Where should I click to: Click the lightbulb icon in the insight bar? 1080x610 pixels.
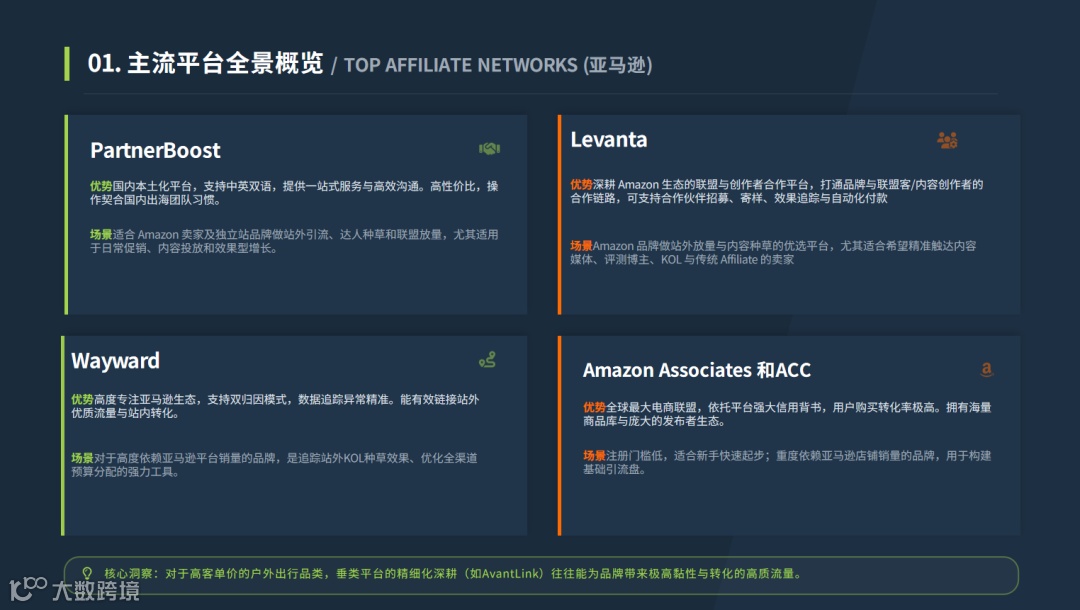87,573
